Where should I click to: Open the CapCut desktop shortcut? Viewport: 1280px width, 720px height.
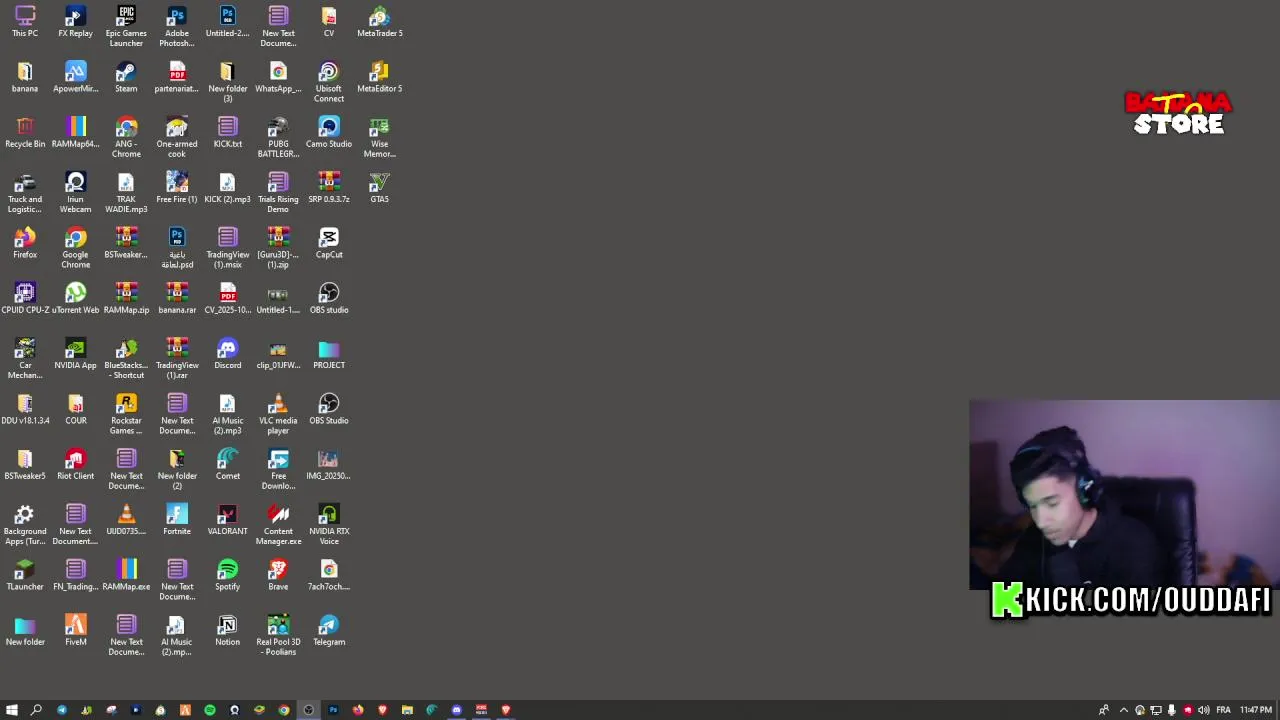point(329,243)
